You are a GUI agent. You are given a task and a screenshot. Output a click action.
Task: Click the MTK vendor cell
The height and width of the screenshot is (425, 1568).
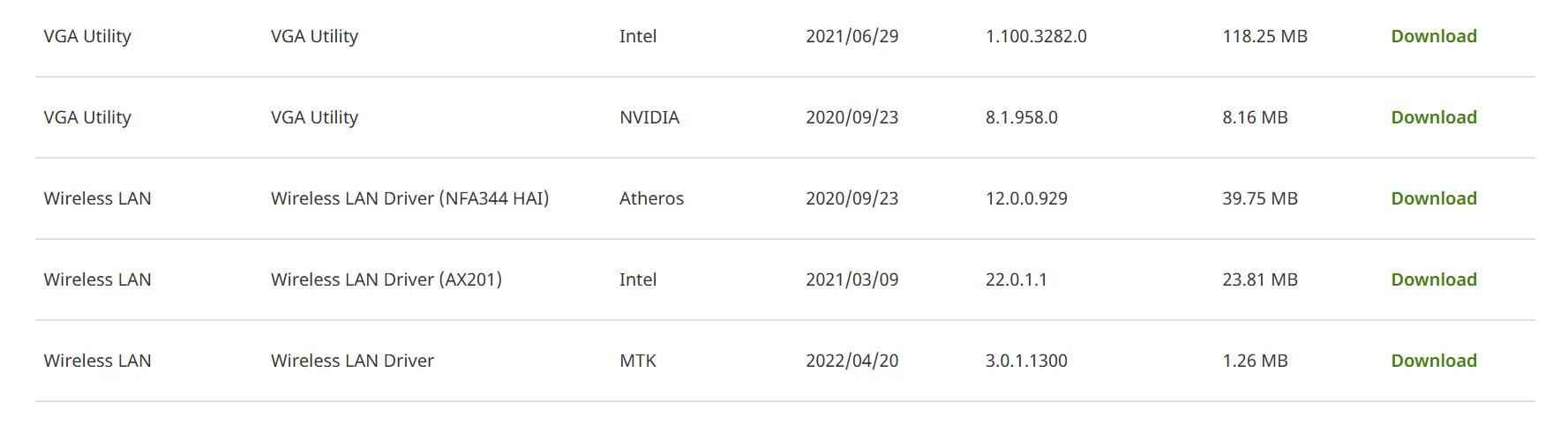click(x=637, y=361)
